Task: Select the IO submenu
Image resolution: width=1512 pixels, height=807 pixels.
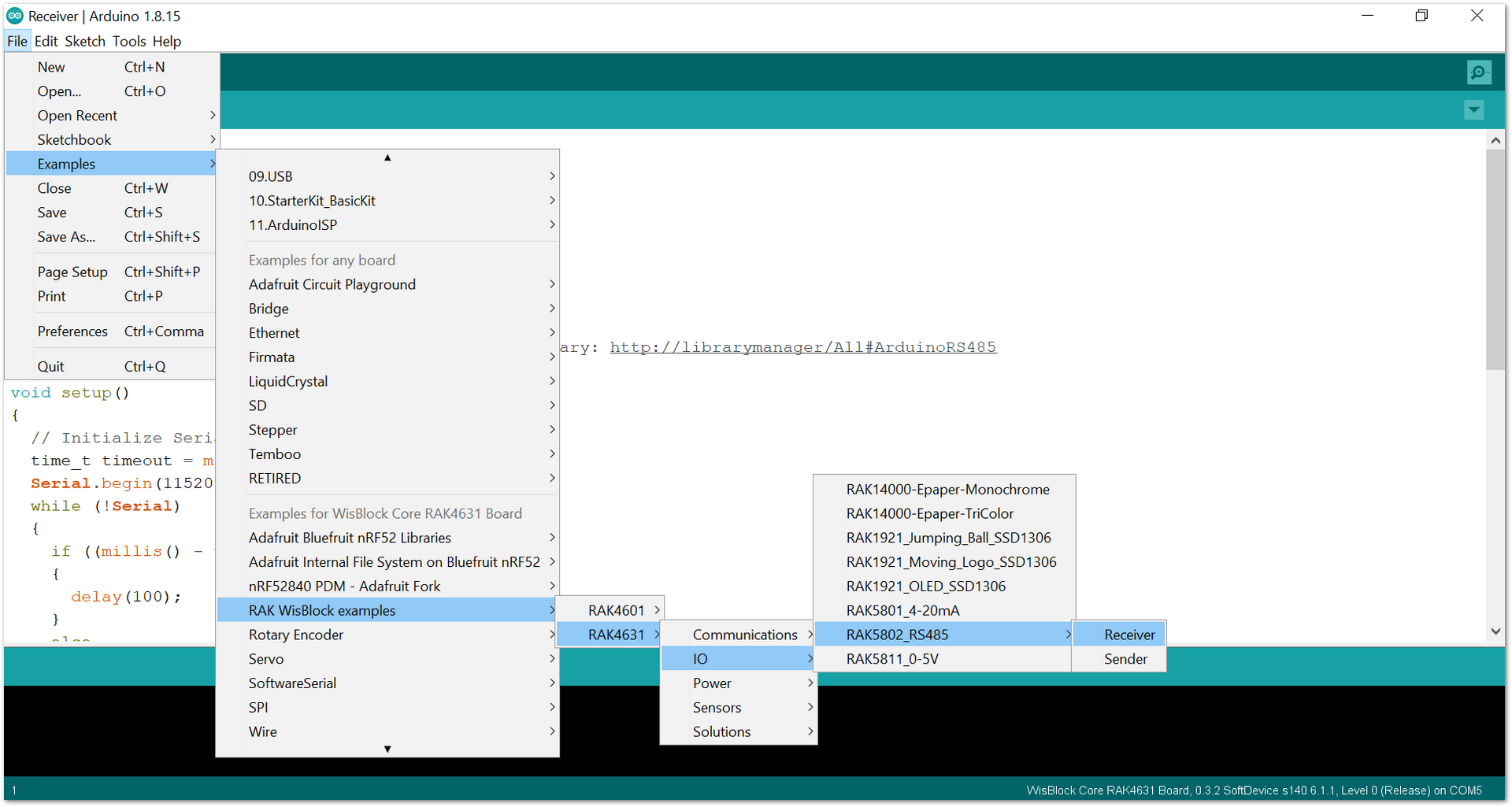Action: tap(739, 659)
